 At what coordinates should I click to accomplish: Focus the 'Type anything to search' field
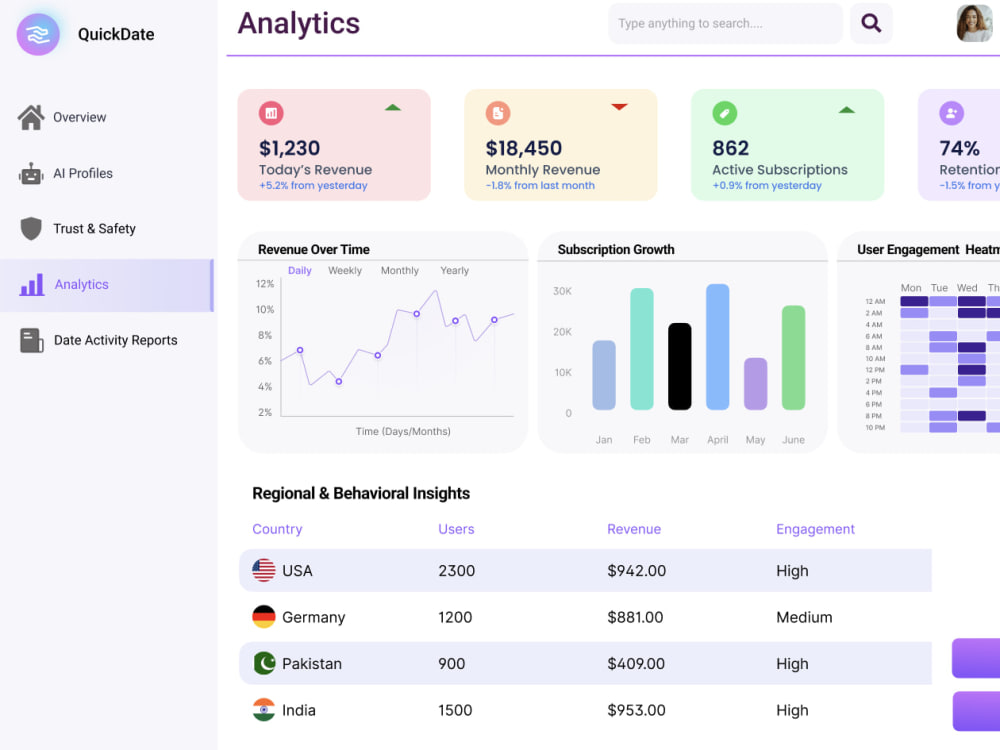point(726,24)
